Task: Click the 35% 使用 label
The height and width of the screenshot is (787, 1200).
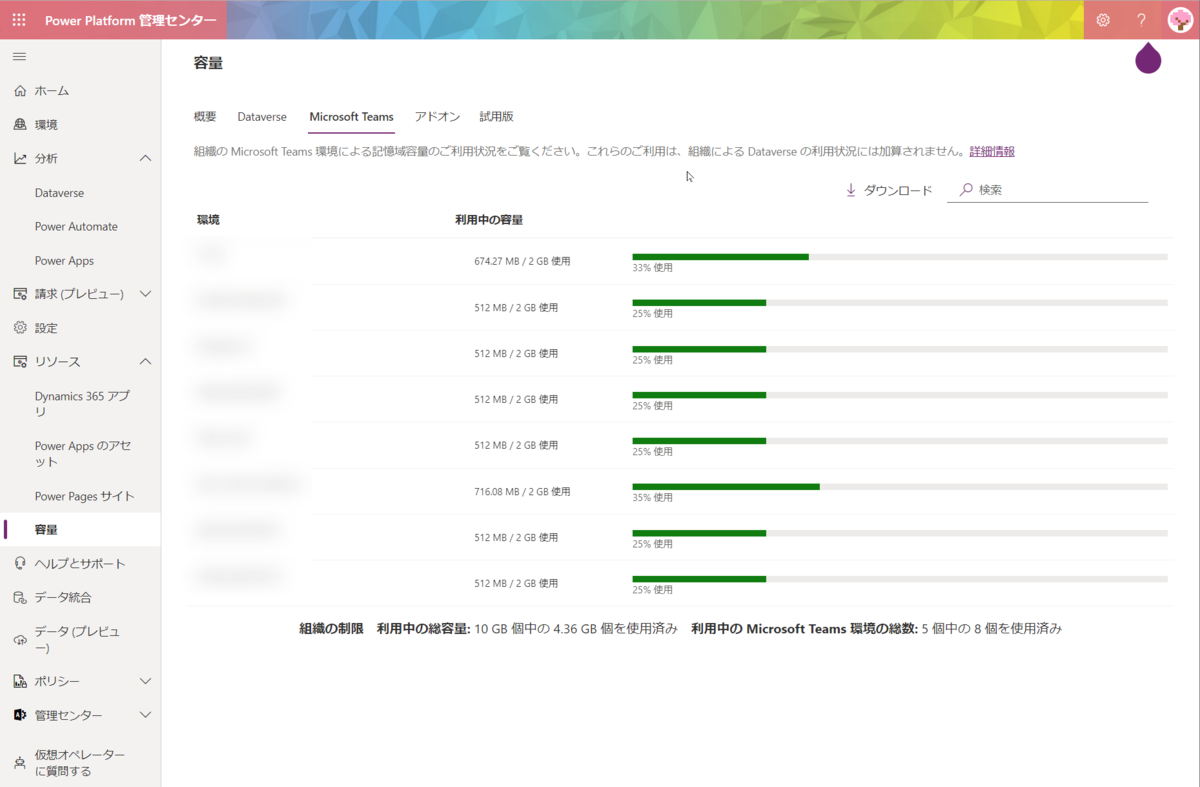Action: pos(652,498)
